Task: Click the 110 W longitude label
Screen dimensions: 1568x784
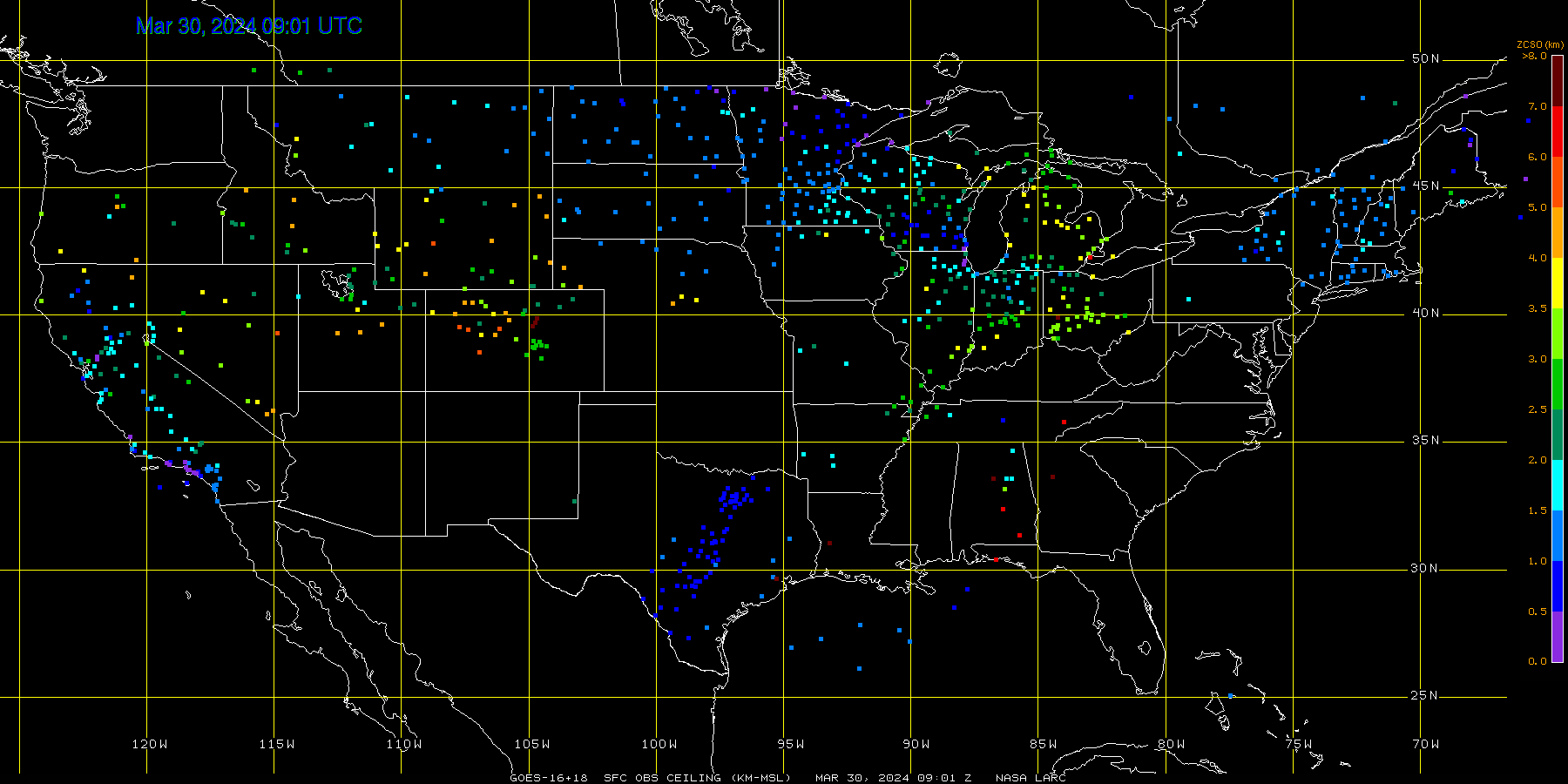Action: click(404, 744)
